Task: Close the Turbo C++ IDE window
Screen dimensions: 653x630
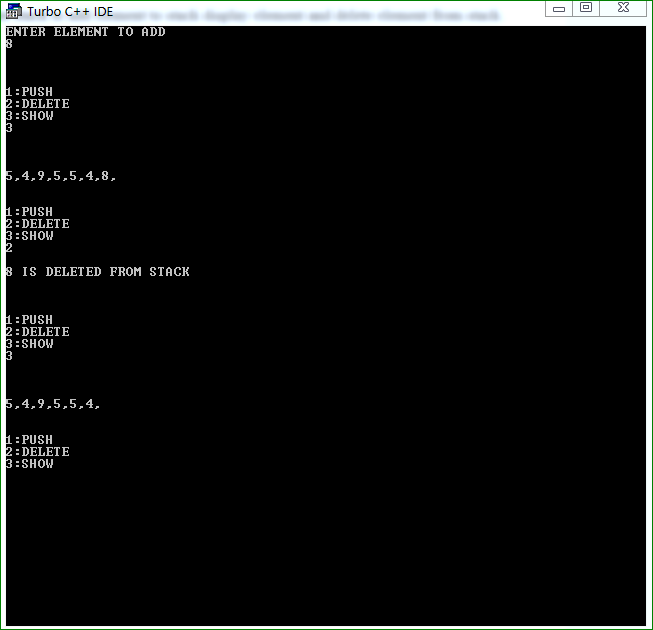Action: click(x=623, y=8)
